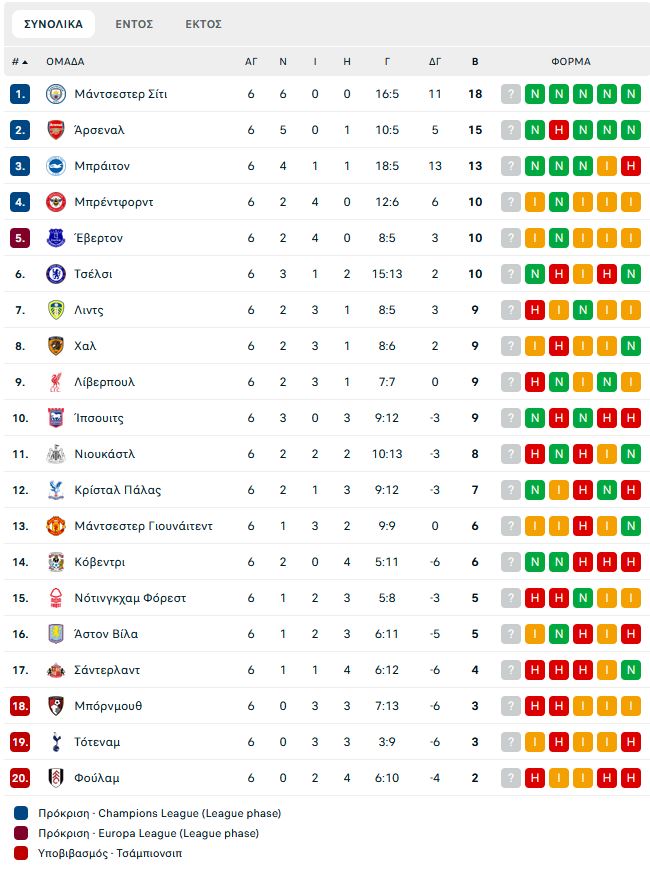Sort standings by the ΔΓ goal difference column
Screen dimensions: 650x872
pyautogui.click(x=435, y=62)
